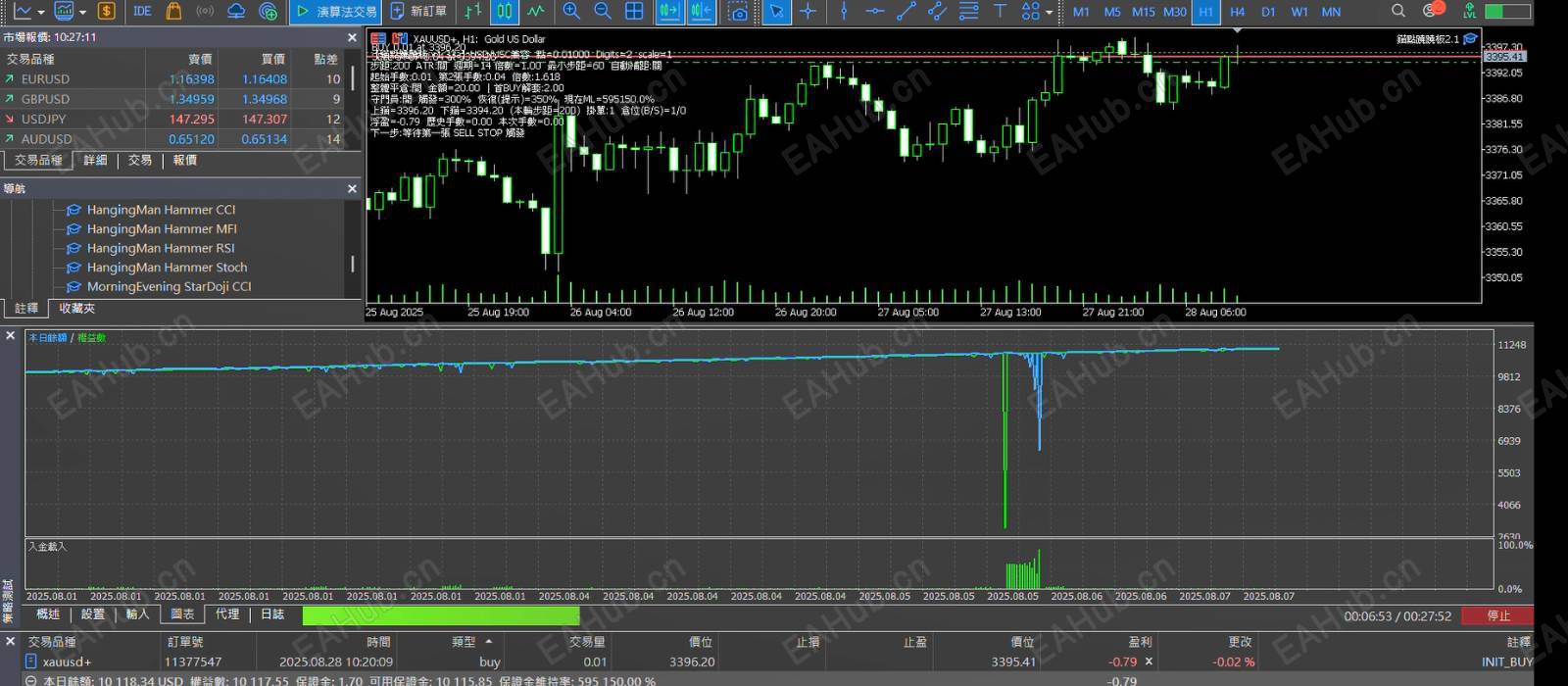Switch to D1 timeframe
Viewport: 1568px width, 686px height.
(1268, 12)
